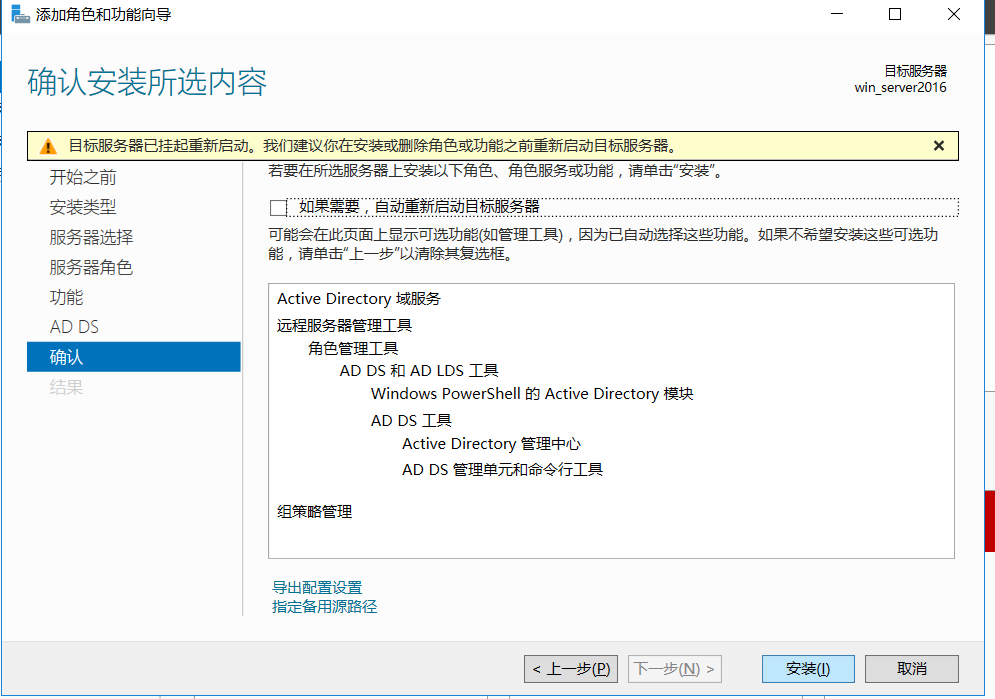The width and height of the screenshot is (995, 699).
Task: Go to the 安装类型 step
Action: [x=83, y=207]
